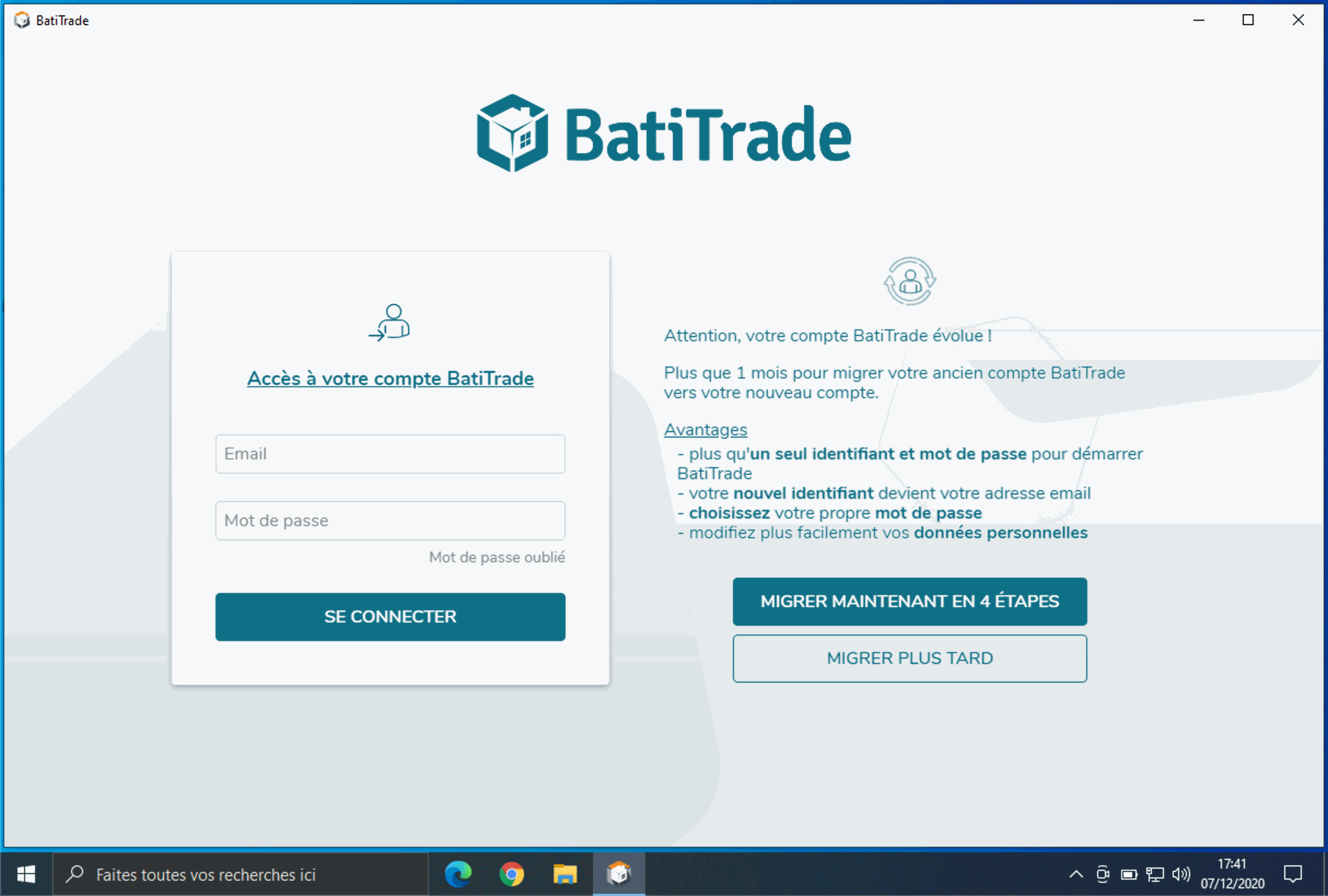Click the Mot de passe input field
The image size is (1328, 896).
(x=391, y=521)
